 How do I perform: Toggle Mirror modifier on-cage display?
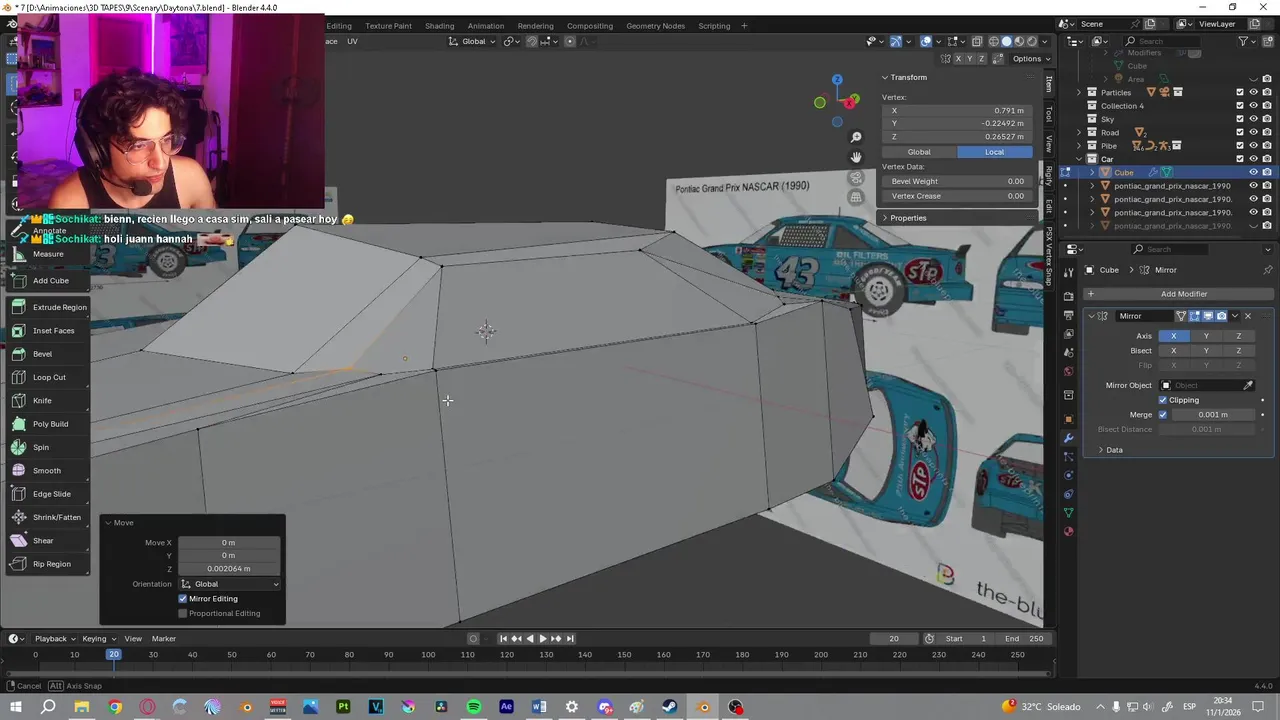click(x=1181, y=316)
